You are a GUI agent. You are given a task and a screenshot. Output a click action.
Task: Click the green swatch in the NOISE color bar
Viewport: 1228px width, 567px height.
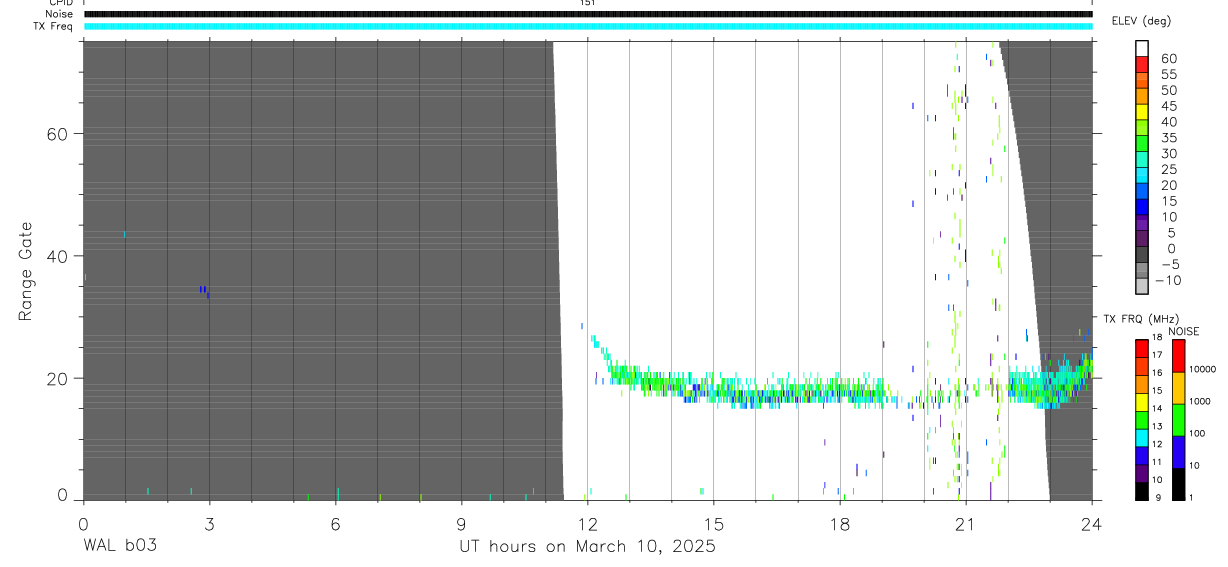click(1178, 419)
